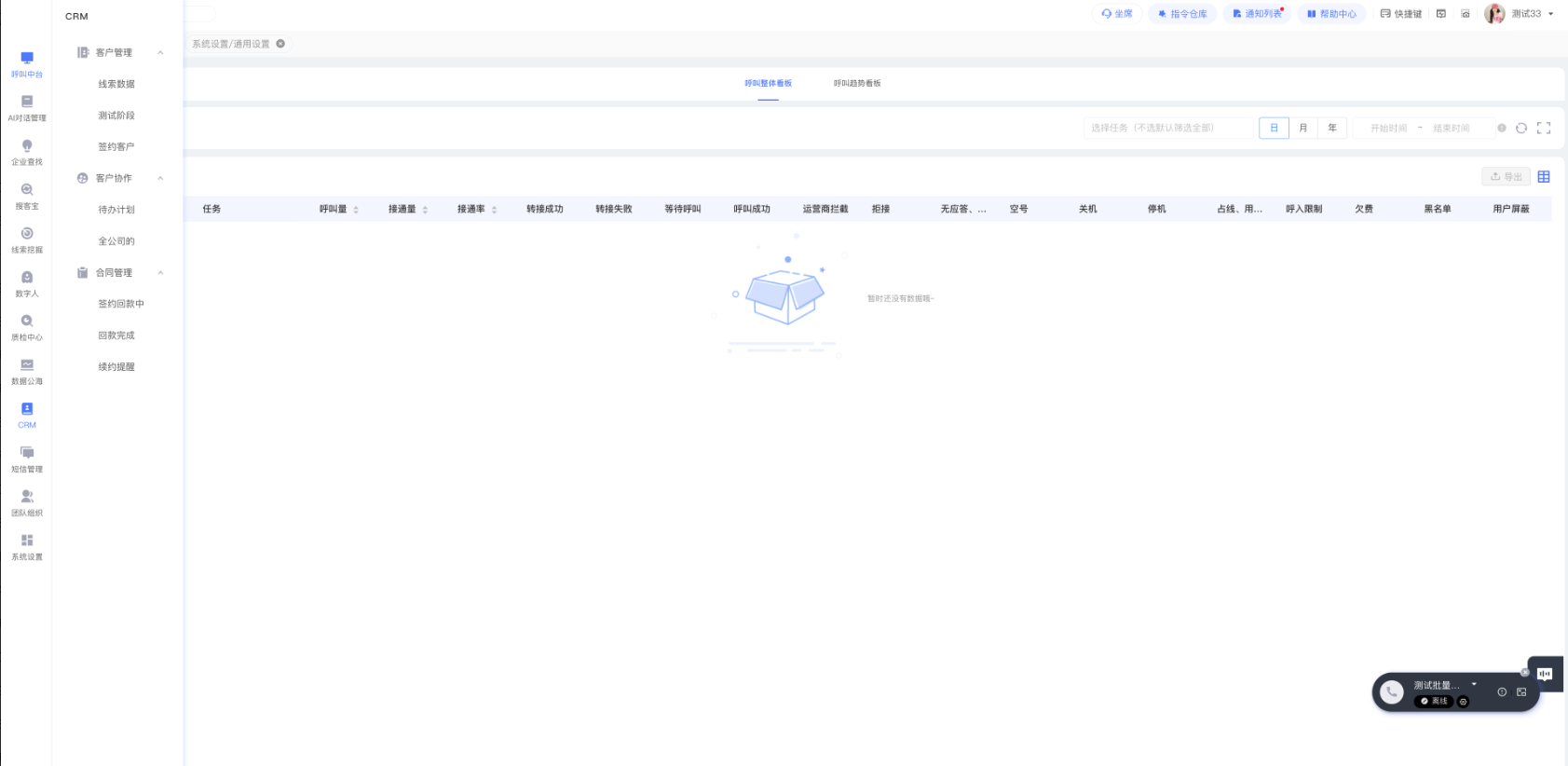The image size is (1568, 766).
Task: Go to 质检中心 in sidebar
Action: [27, 326]
